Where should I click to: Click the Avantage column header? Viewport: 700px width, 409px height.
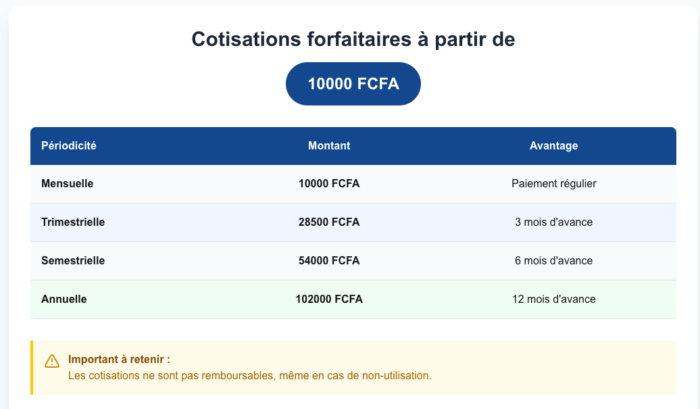[553, 146]
